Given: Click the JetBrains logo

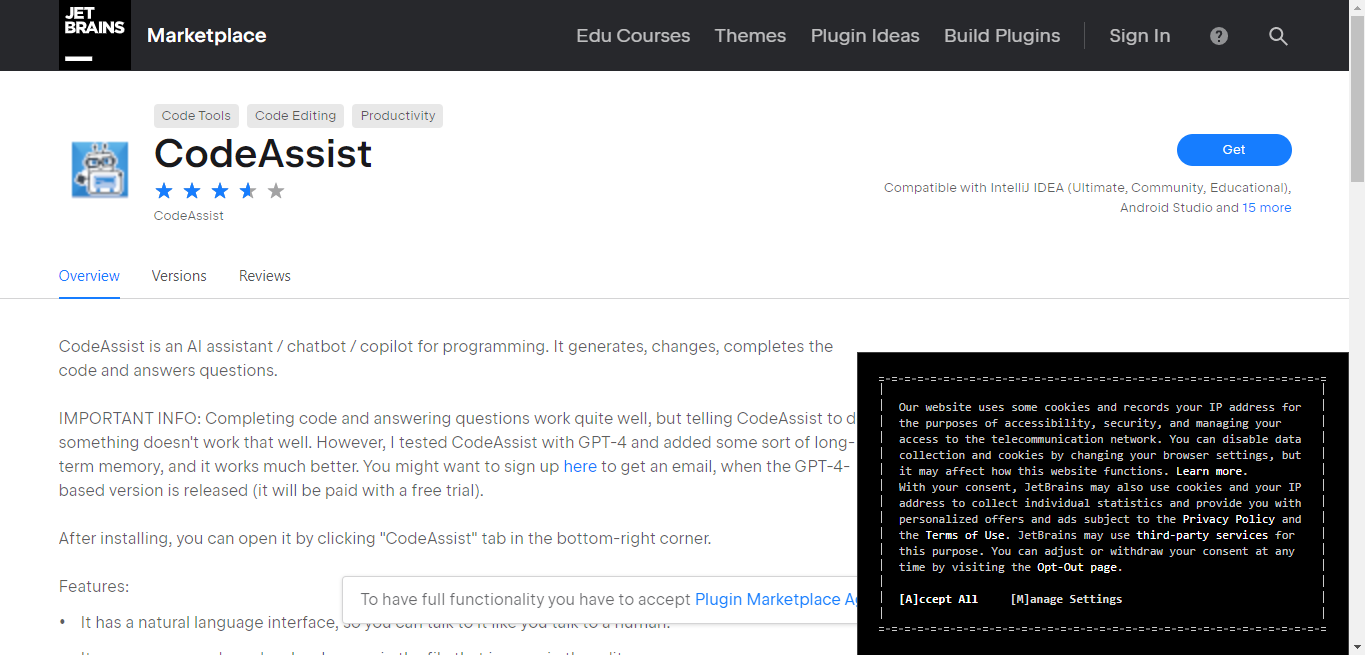Looking at the screenshot, I should (95, 35).
